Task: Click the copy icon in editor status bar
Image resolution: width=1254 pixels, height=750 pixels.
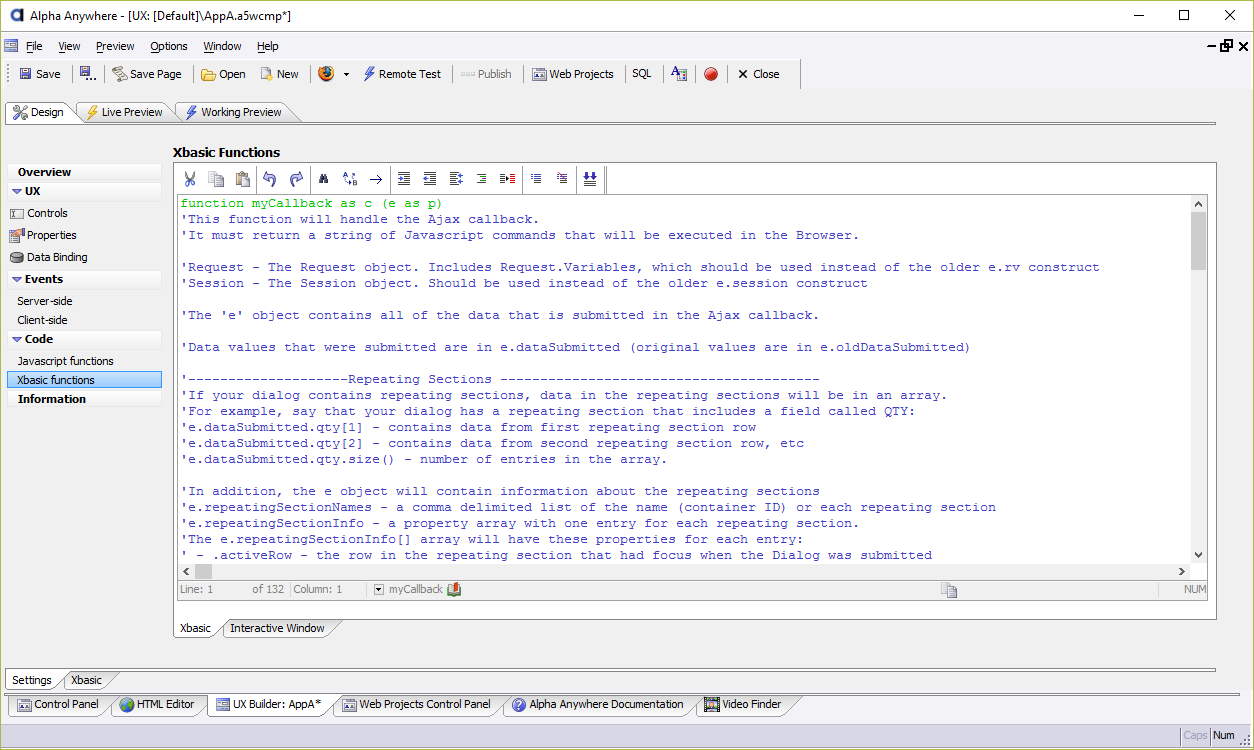Action: [949, 590]
